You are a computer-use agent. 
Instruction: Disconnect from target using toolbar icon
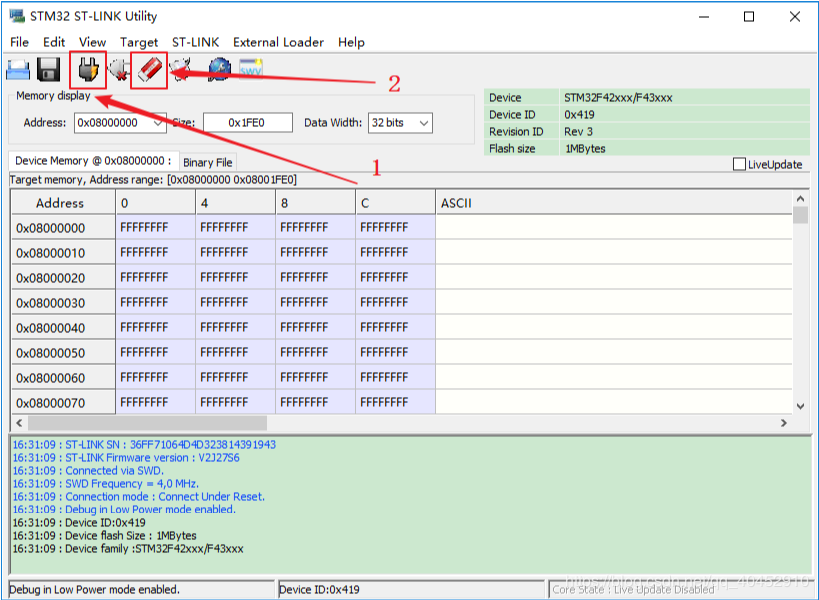(x=119, y=70)
